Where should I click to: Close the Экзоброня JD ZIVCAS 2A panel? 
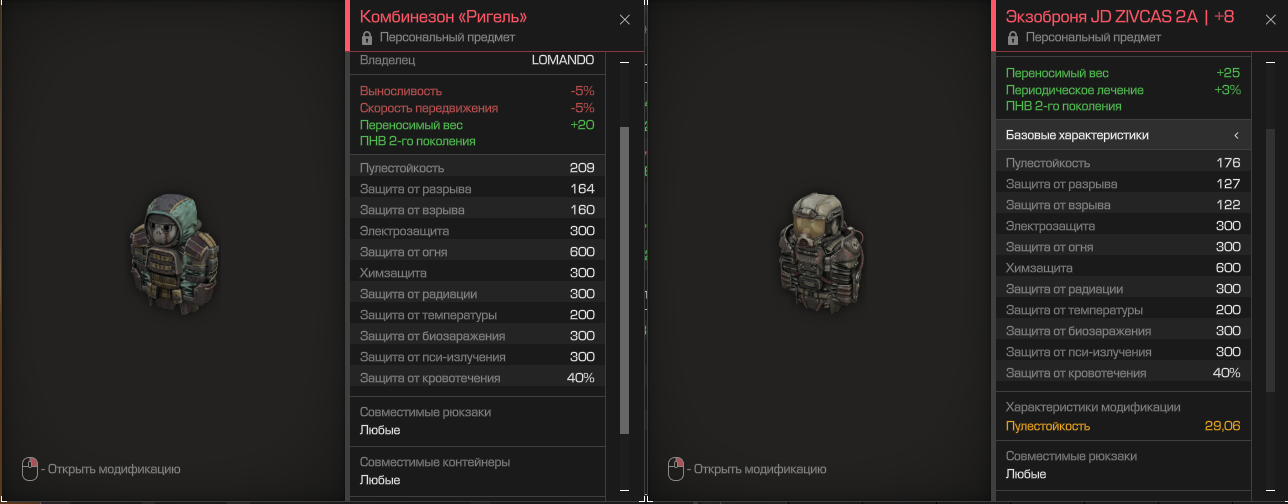(x=1271, y=19)
